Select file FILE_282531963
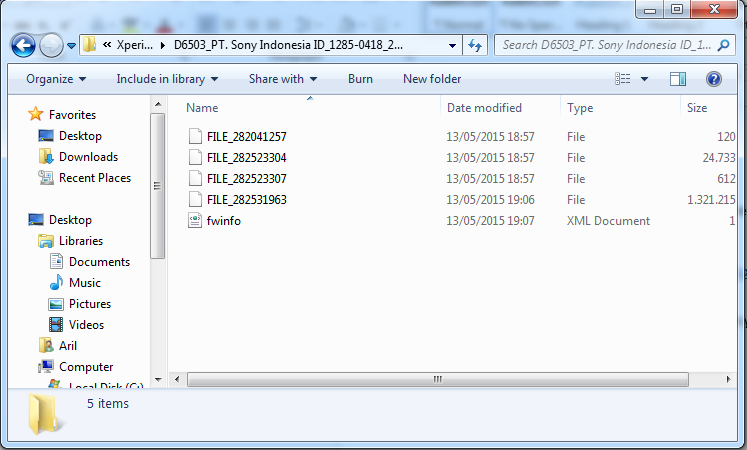Viewport: 747px width, 450px height. [x=246, y=200]
